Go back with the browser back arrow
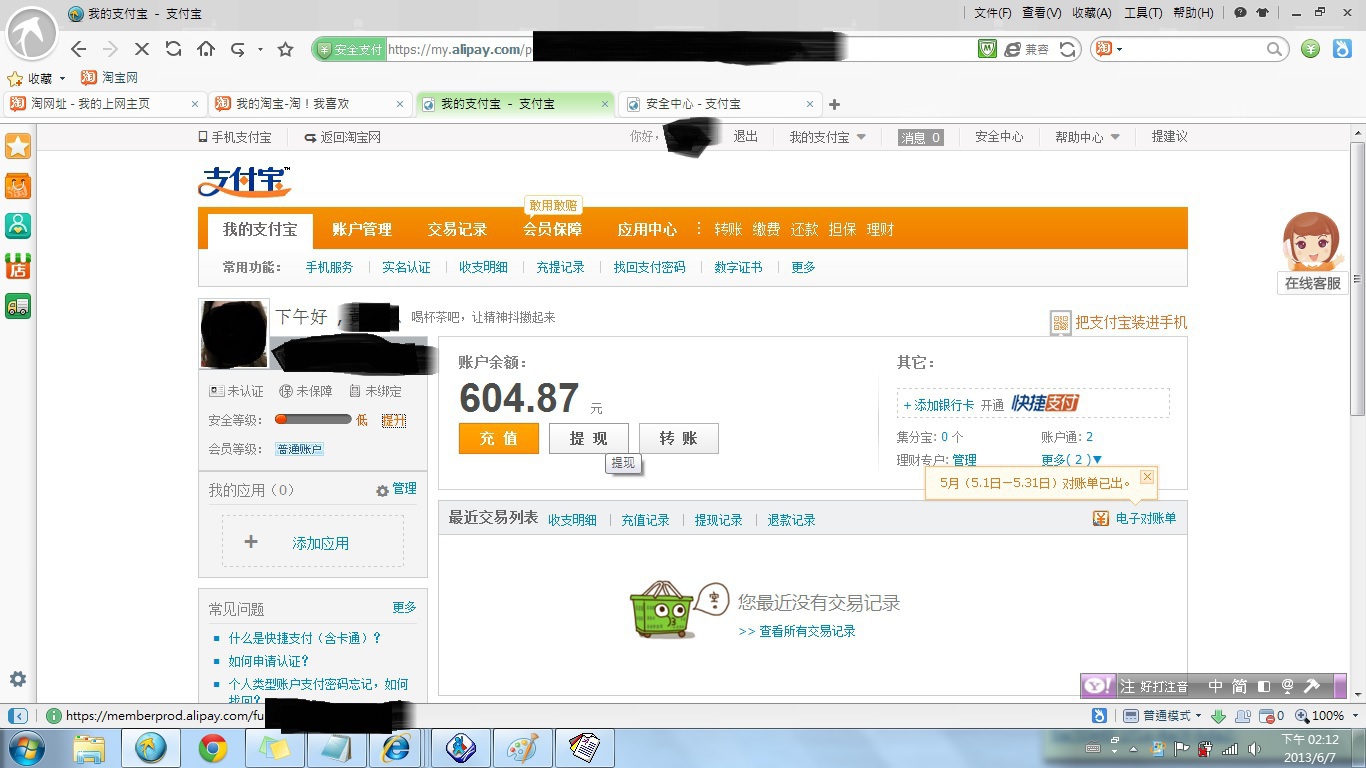 coord(79,49)
